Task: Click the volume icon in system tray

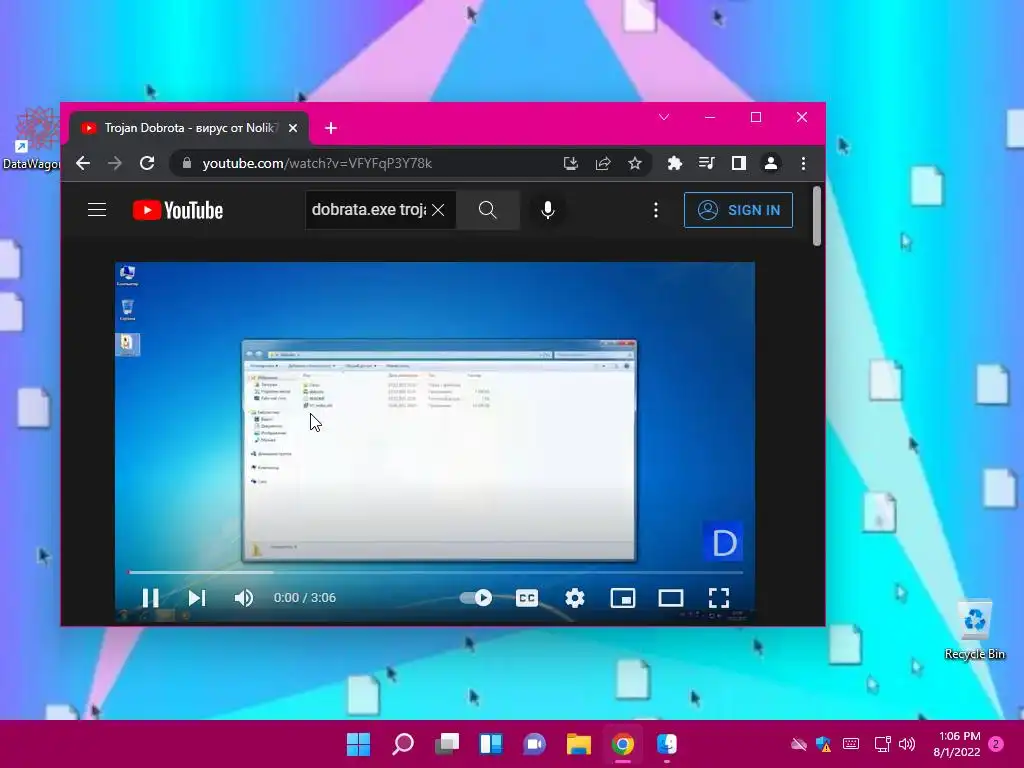Action: [x=907, y=744]
